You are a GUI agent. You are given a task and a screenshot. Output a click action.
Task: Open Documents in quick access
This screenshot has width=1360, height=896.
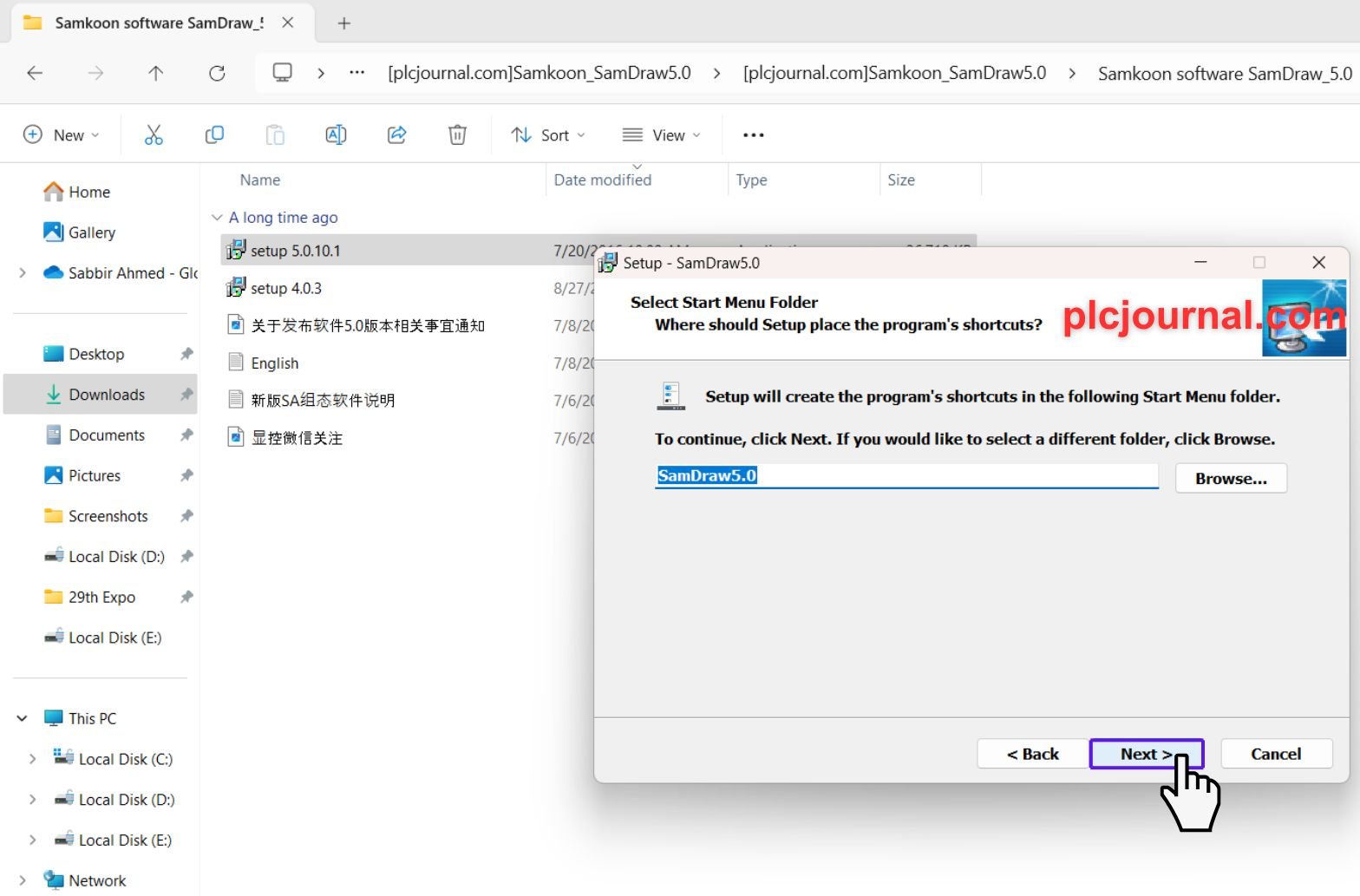tap(107, 435)
